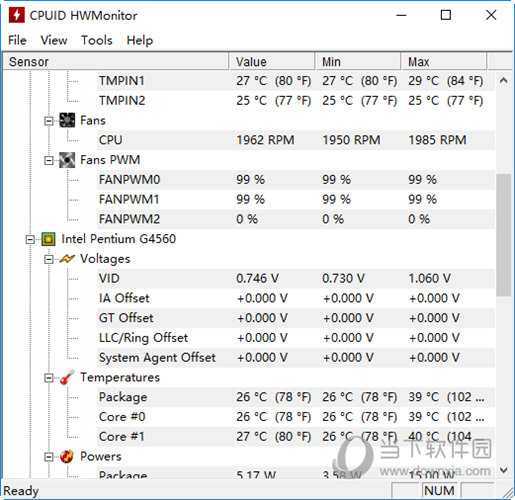
Task: Collapse the Fans PWM node
Action: tap(49, 161)
